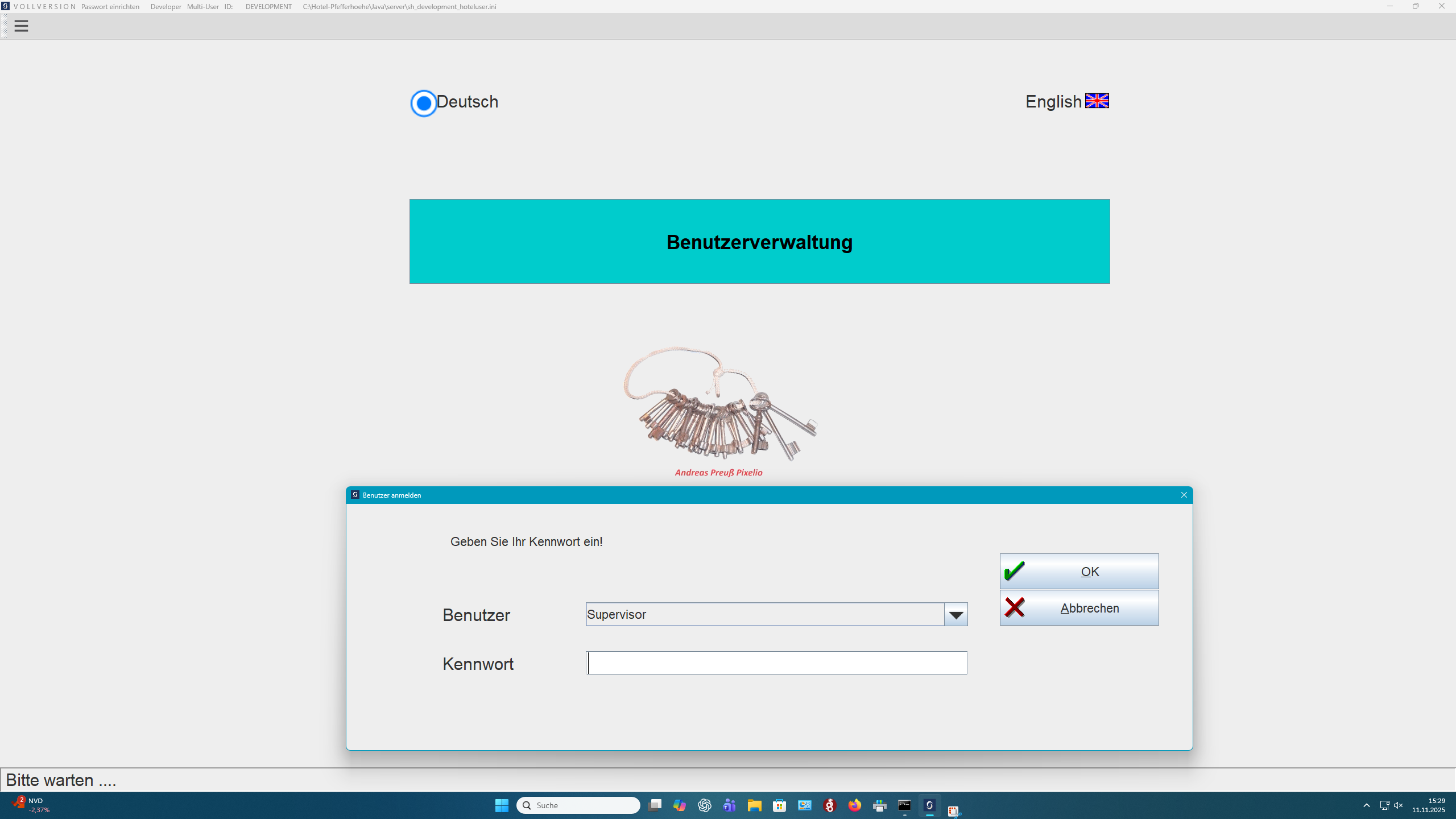
Task: Click the English UK flag icon
Action: pyautogui.click(x=1097, y=101)
